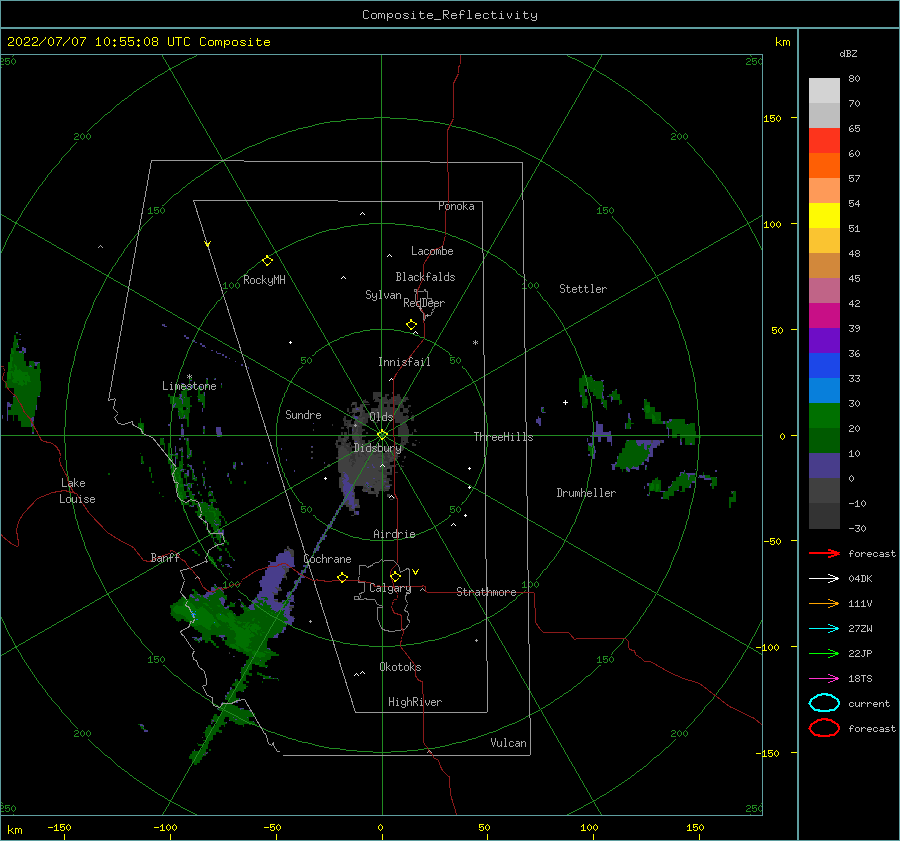Click the ThreeHills city label
Screen dimensions: 900x841
tap(503, 437)
